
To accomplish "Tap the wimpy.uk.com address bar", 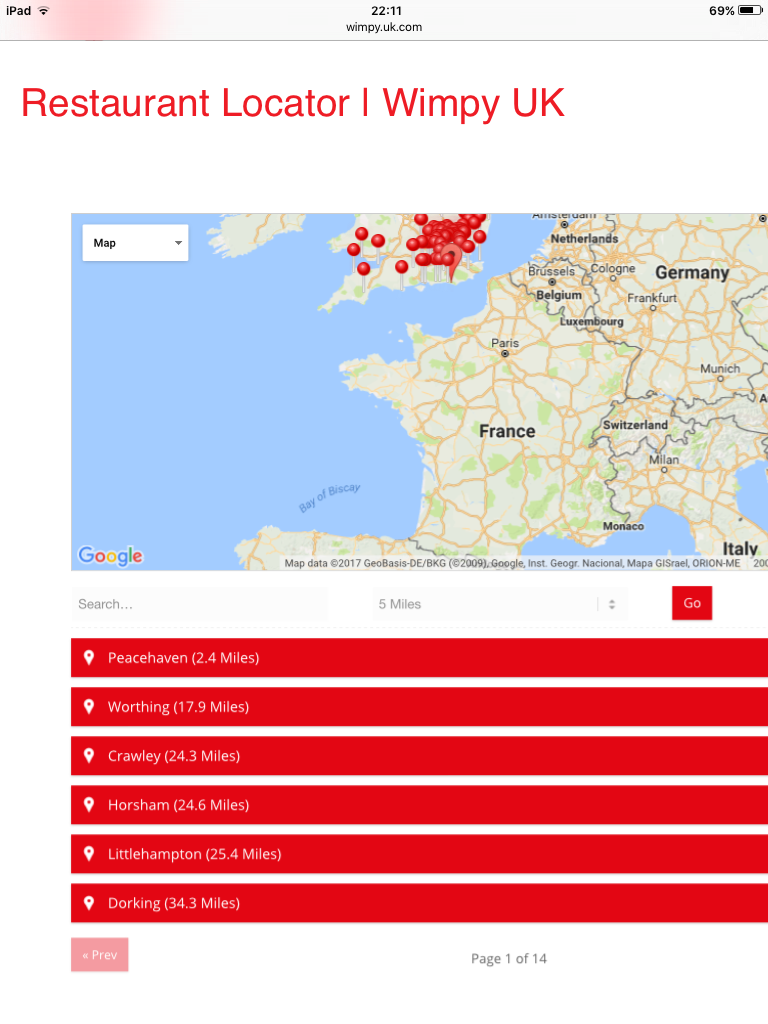I will pyautogui.click(x=384, y=27).
